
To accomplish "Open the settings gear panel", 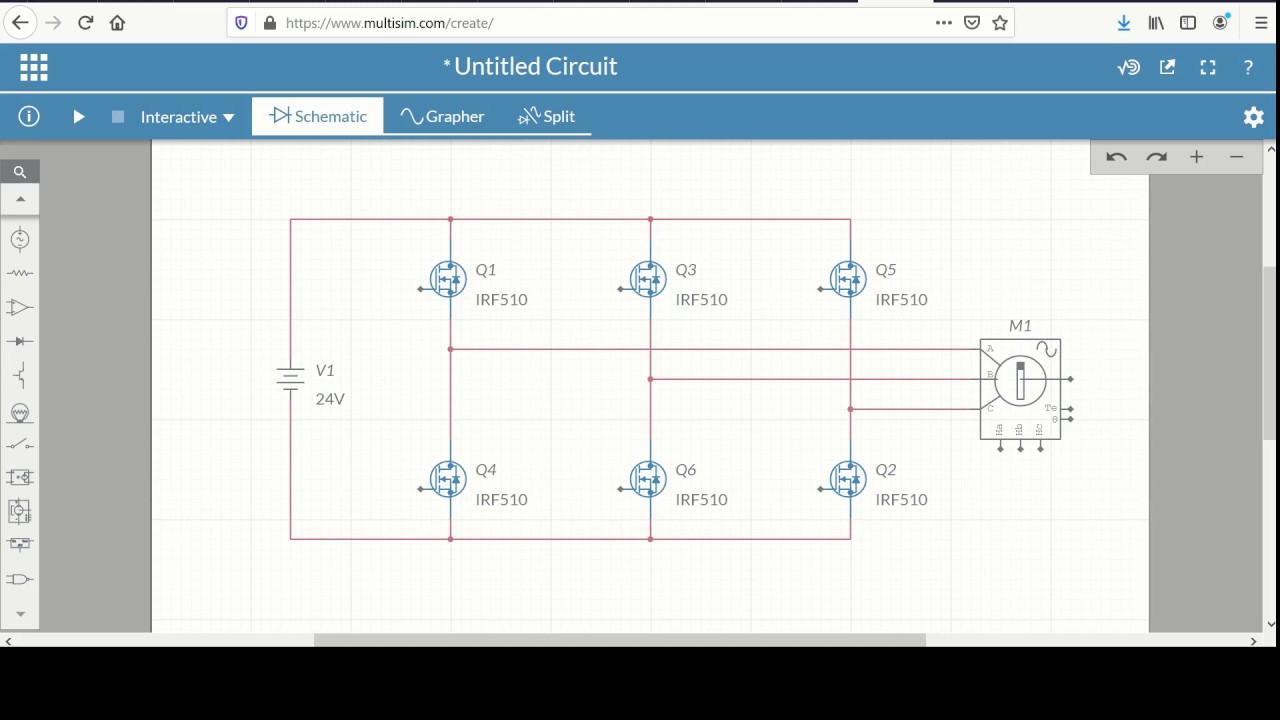I will click(1254, 117).
